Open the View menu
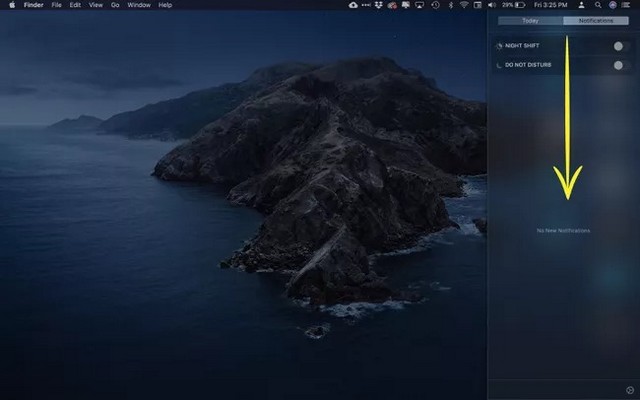640x400 pixels. pos(96,5)
